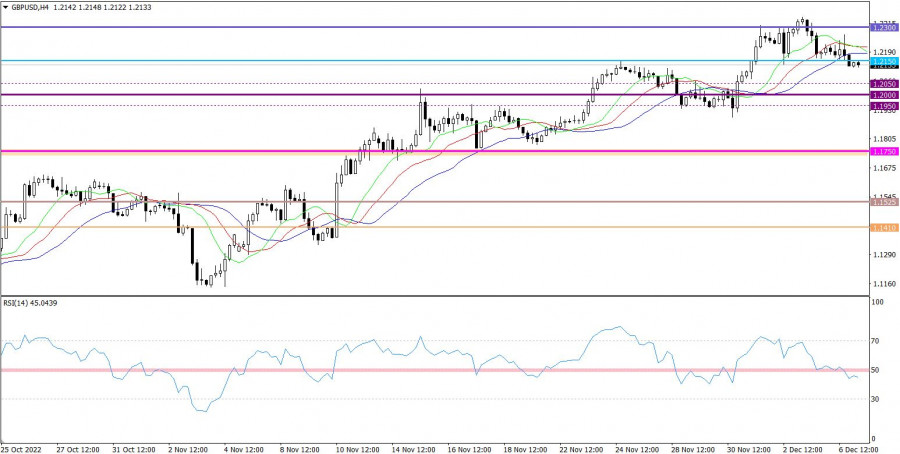Click the RSI 50 level label
900x454 pixels.
click(x=878, y=370)
